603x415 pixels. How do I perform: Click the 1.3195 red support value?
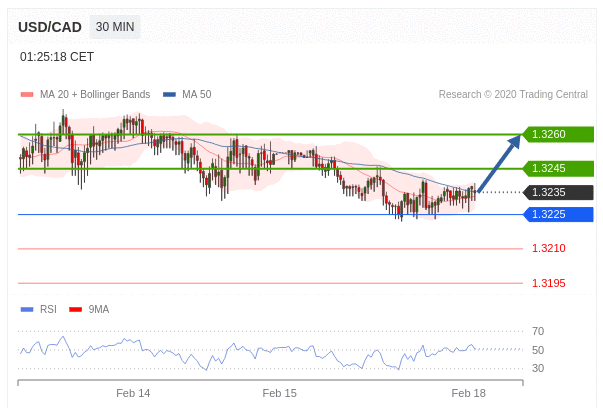click(549, 283)
